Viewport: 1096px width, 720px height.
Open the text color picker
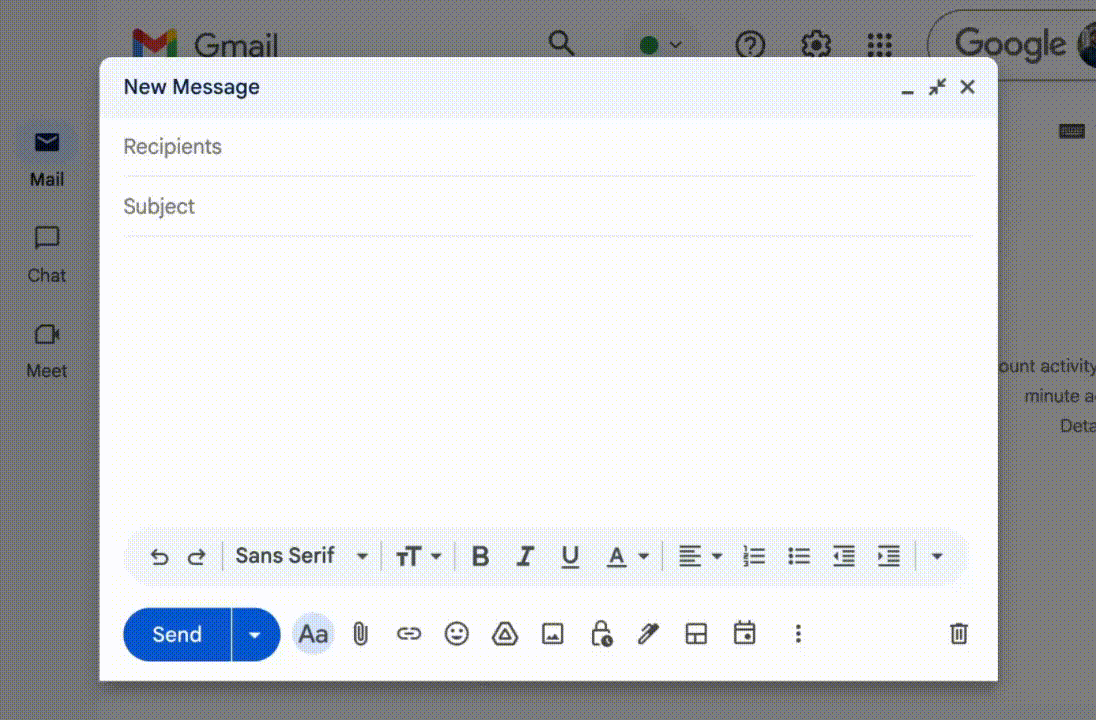[x=627, y=557]
